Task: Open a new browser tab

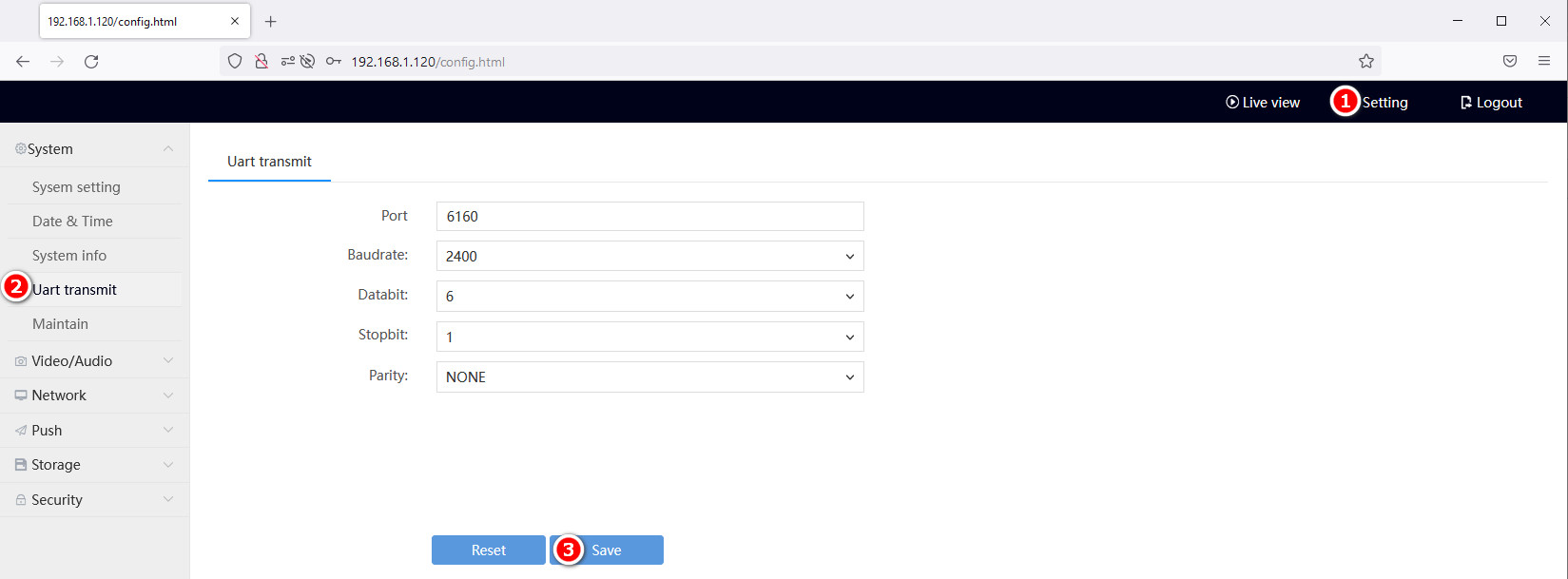Action: [x=271, y=21]
